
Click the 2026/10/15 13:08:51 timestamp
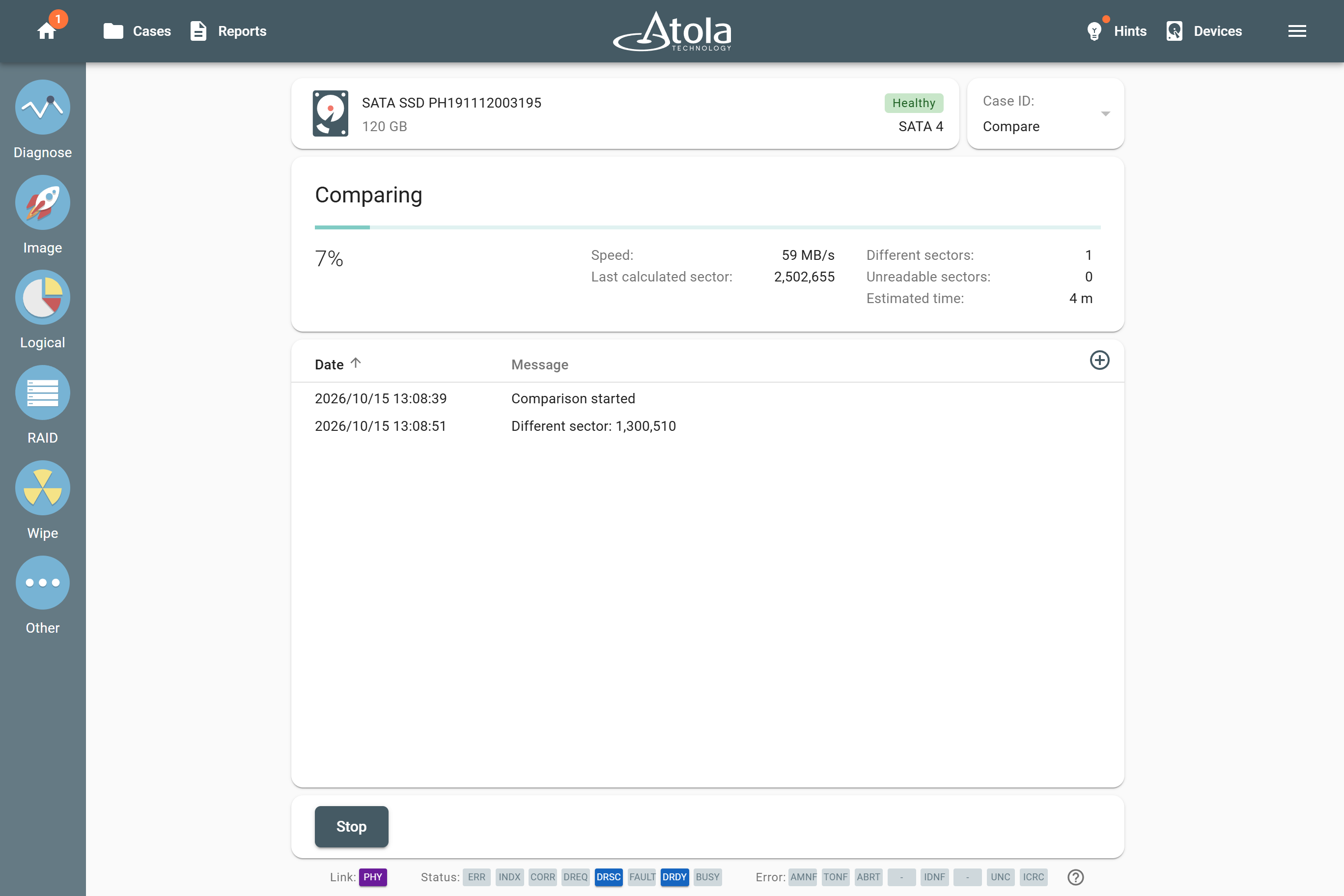(x=381, y=426)
